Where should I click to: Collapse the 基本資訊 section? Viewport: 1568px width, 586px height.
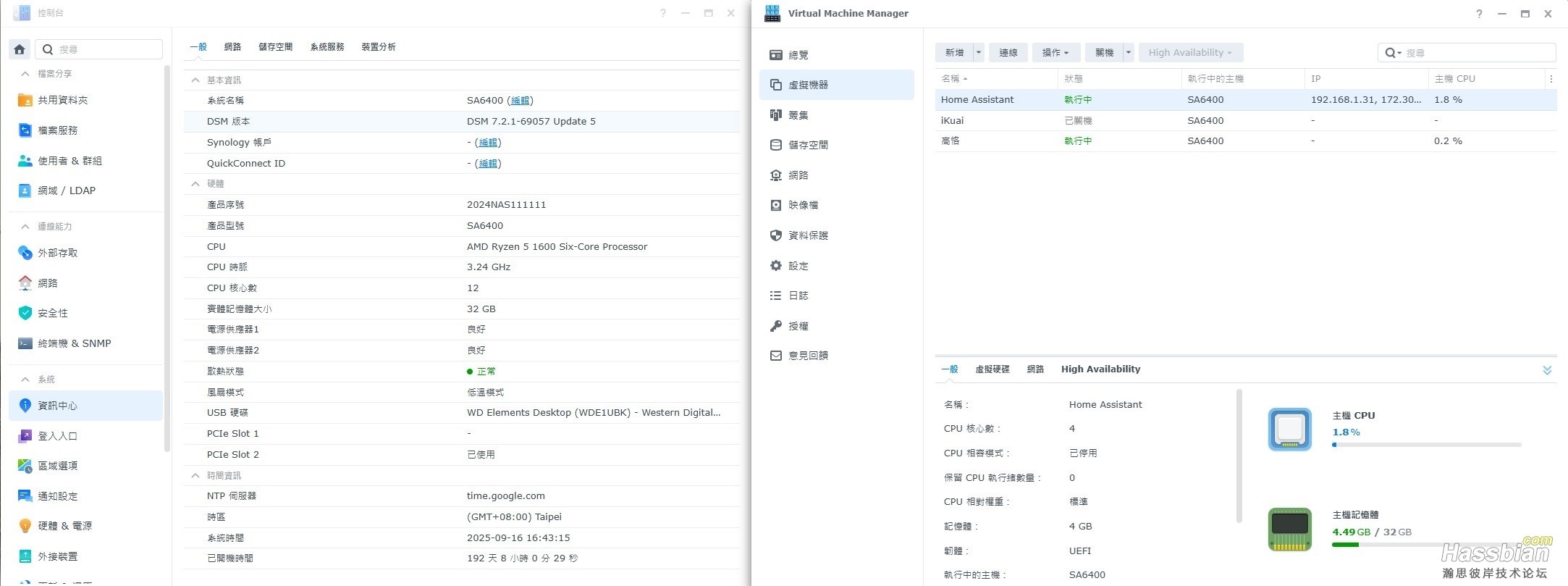pyautogui.click(x=195, y=80)
